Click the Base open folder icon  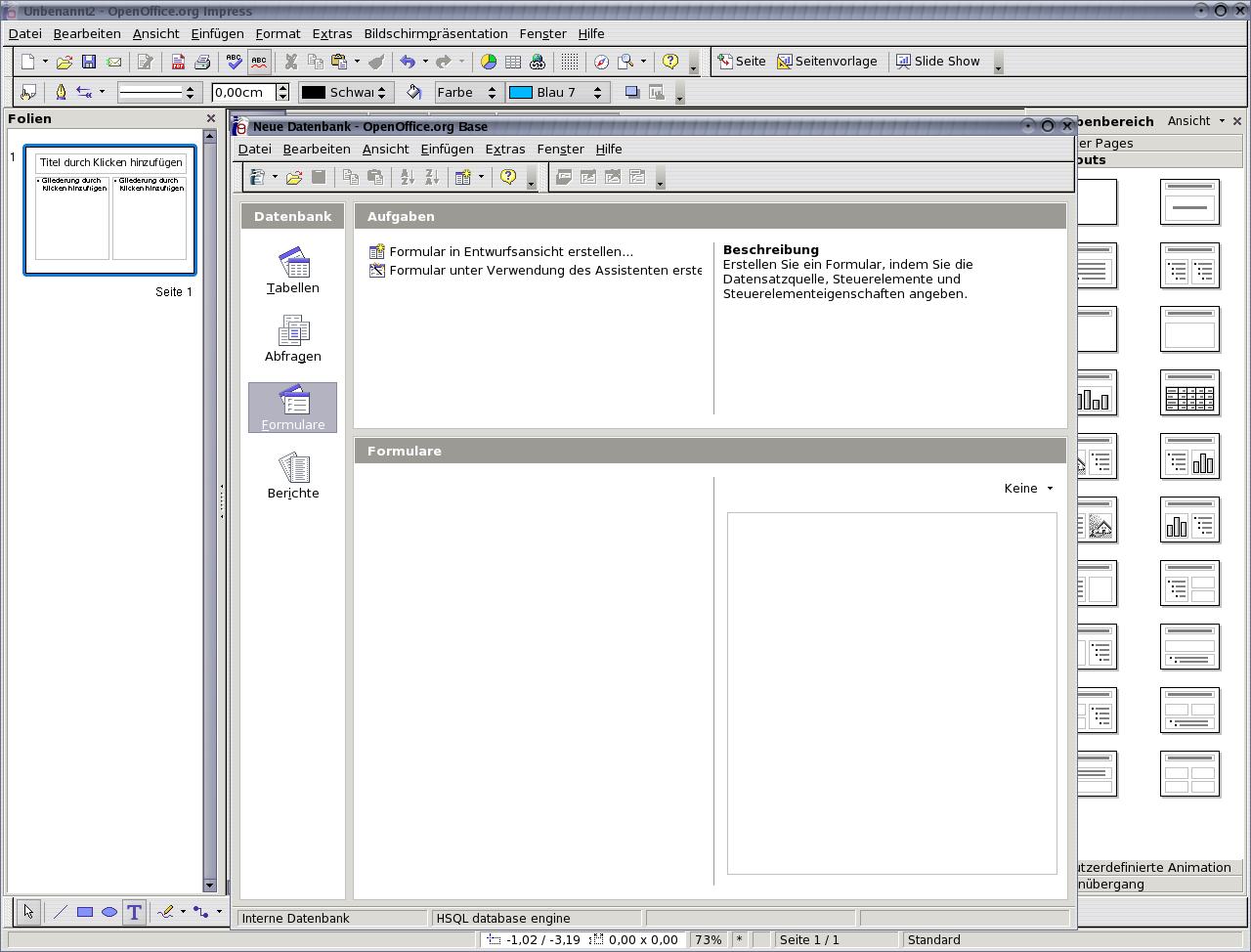pyautogui.click(x=293, y=177)
